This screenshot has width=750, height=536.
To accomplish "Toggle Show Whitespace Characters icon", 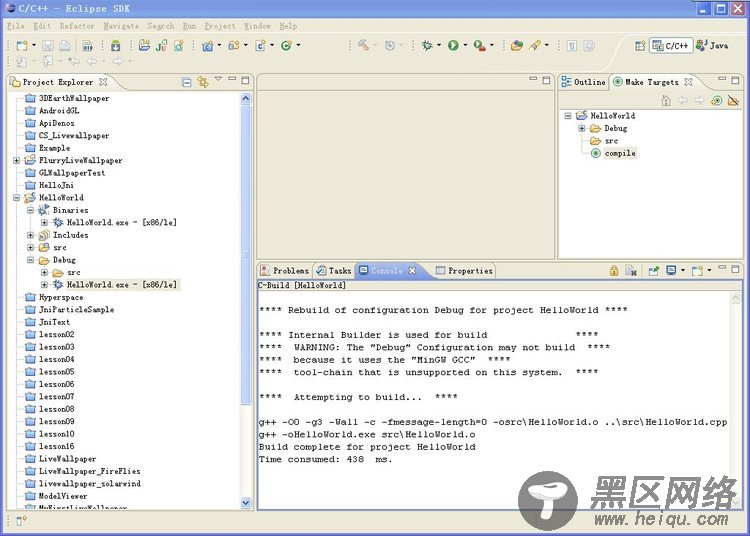I will 572,45.
